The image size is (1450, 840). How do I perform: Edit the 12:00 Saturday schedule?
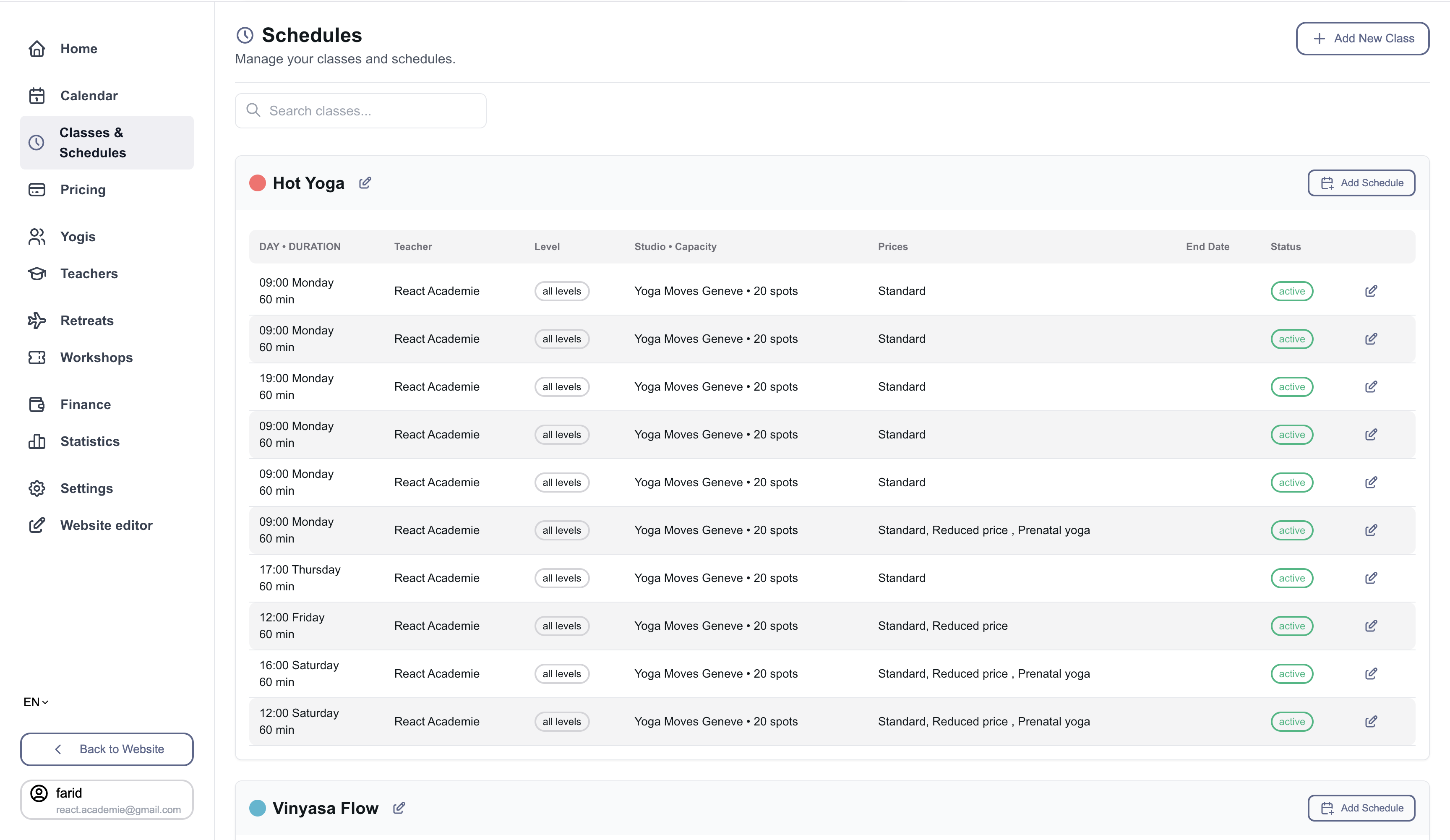click(x=1371, y=721)
